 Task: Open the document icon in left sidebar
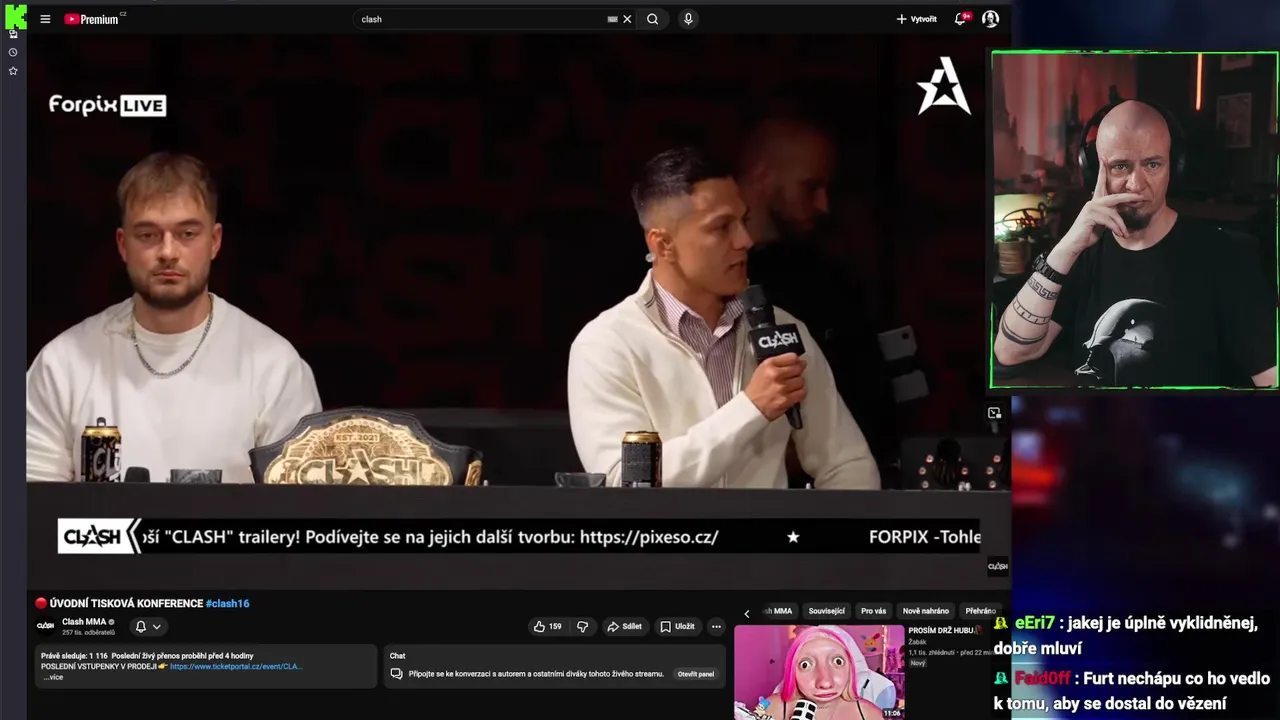pyautogui.click(x=13, y=34)
